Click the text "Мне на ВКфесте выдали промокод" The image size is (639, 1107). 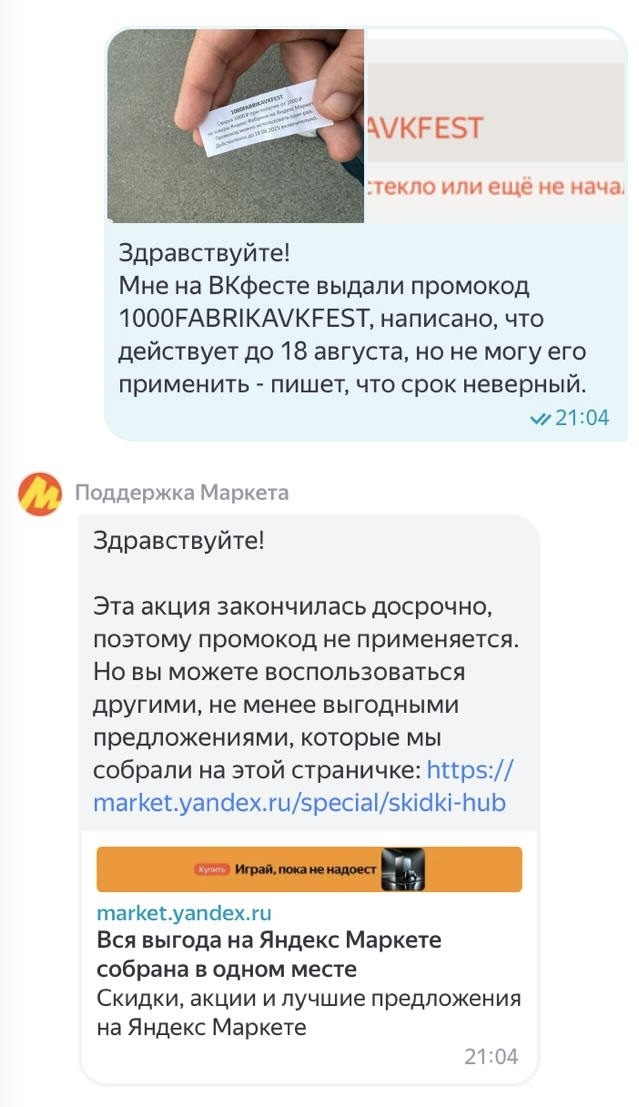click(323, 287)
